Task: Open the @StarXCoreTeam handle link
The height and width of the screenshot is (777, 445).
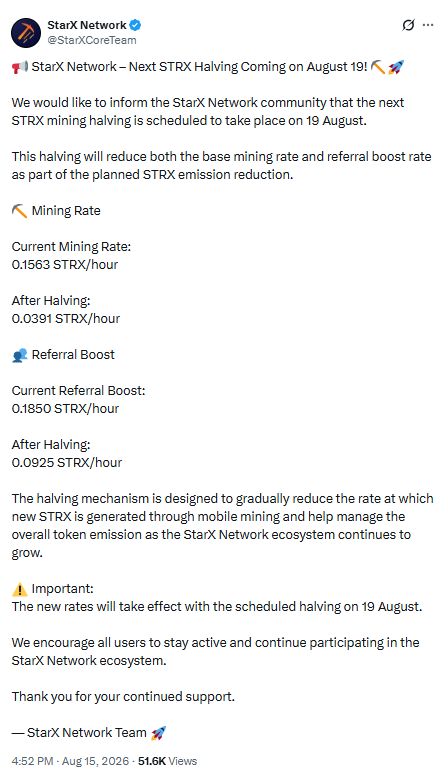Action: point(92,40)
